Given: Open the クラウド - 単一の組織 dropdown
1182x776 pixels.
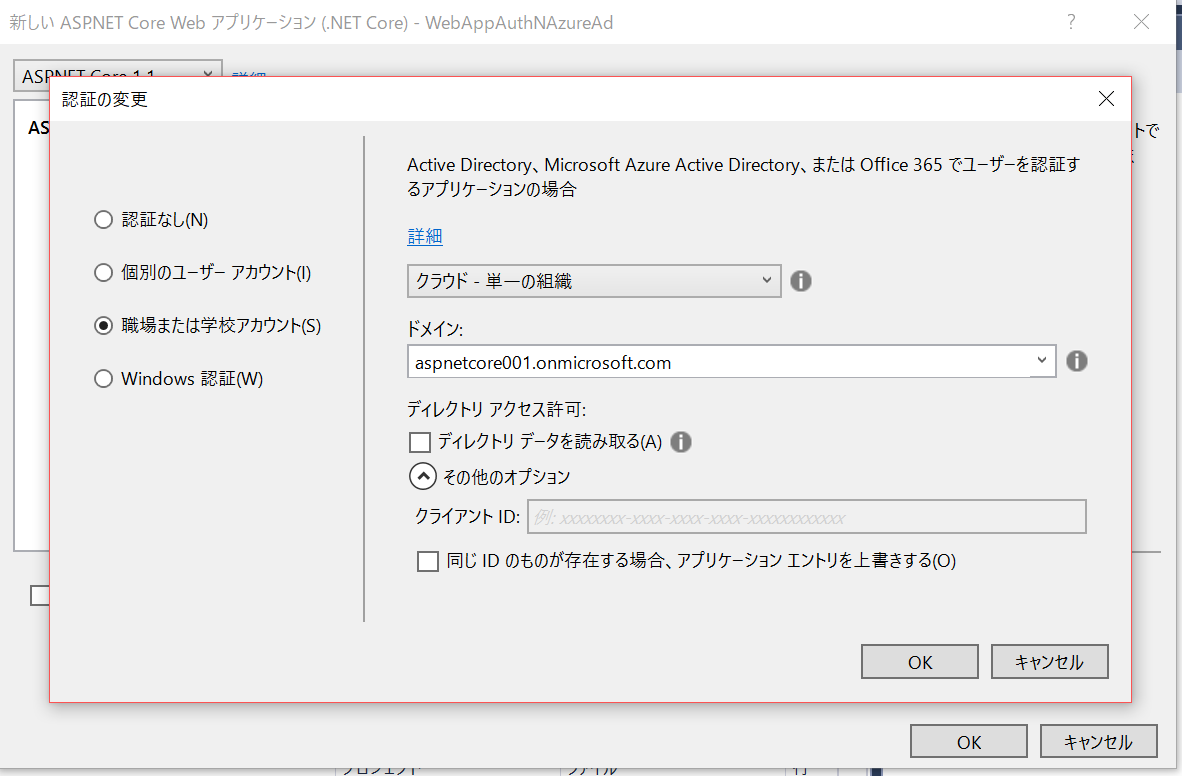Looking at the screenshot, I should (x=767, y=281).
